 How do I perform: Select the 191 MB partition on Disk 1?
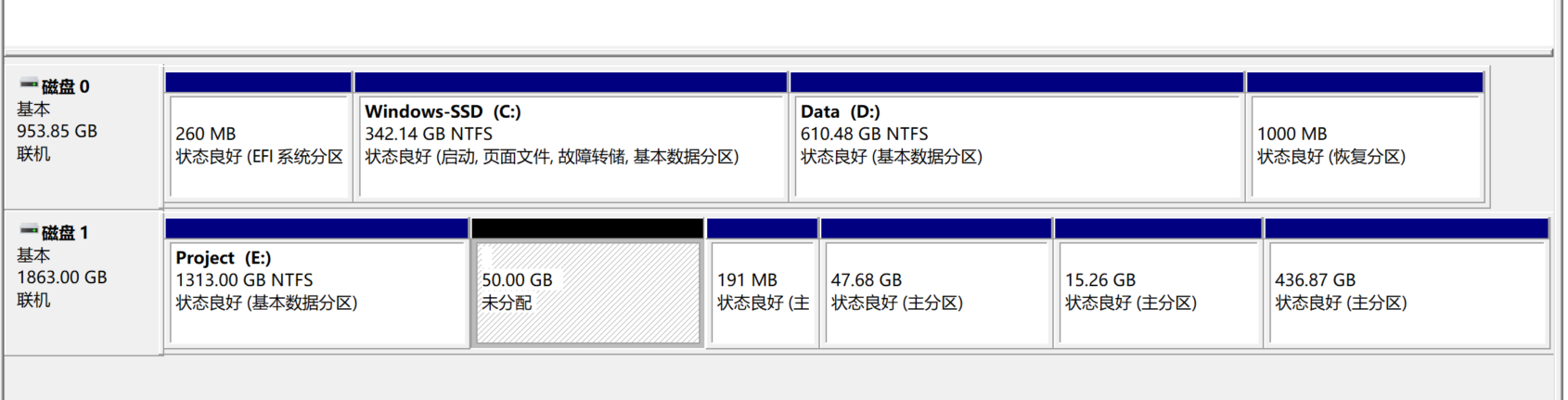tap(762, 291)
